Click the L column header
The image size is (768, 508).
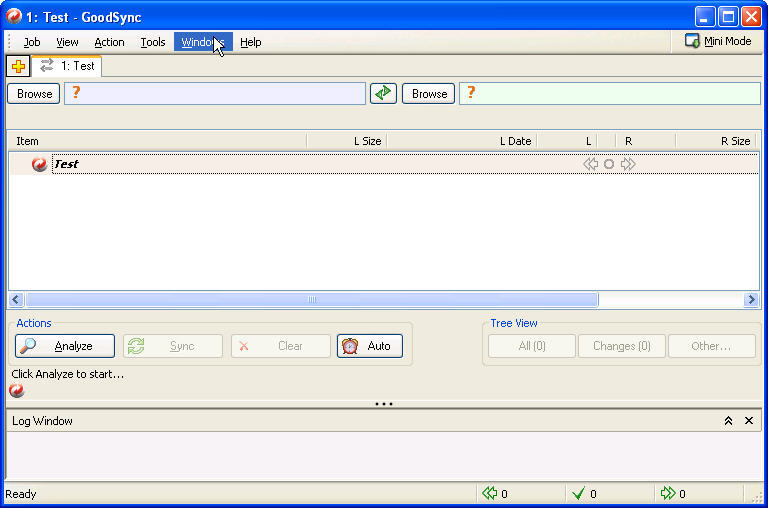pos(567,141)
